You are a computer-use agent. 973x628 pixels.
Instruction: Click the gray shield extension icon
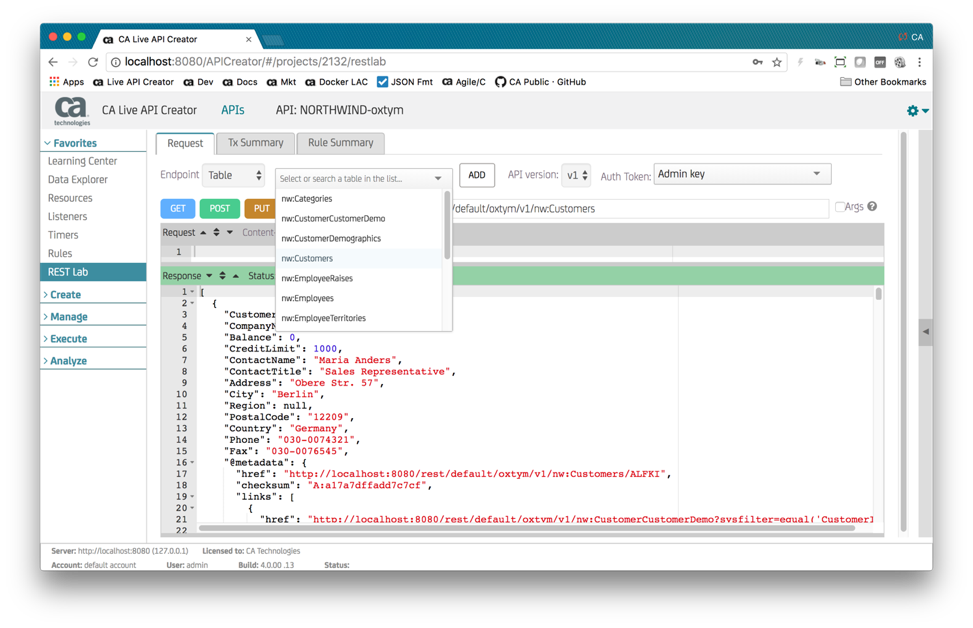coord(860,62)
